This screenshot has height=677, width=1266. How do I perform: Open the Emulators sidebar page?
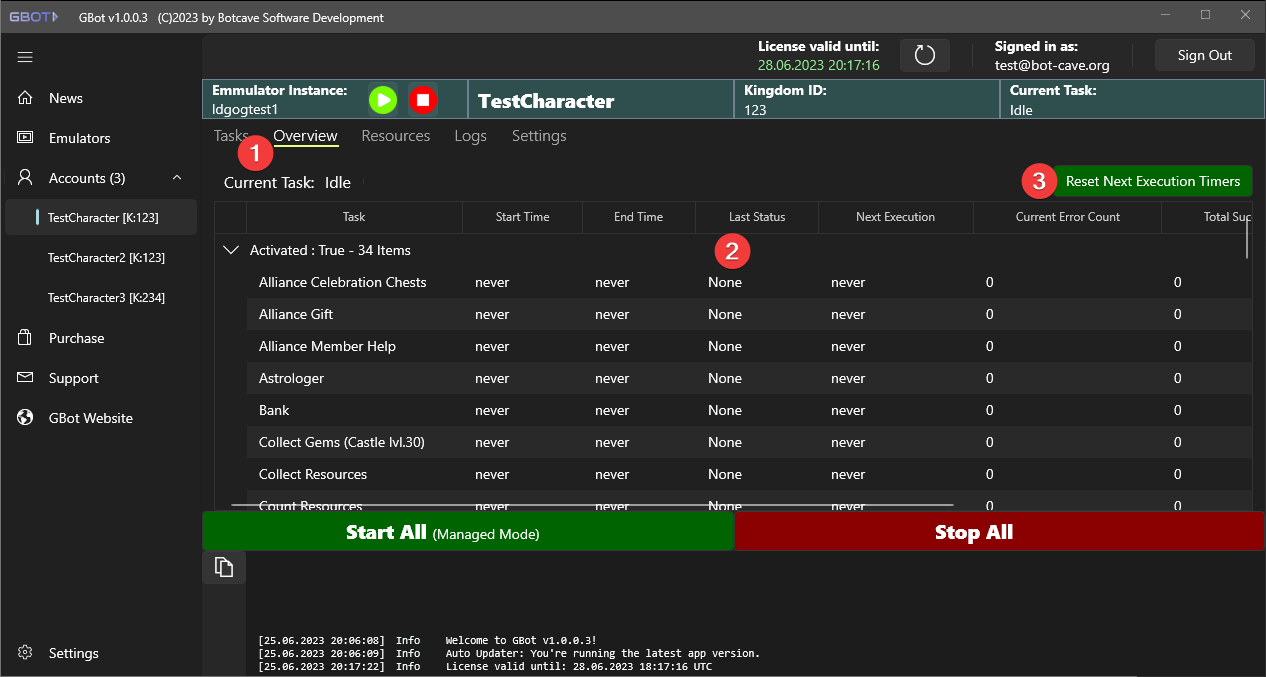pyautogui.click(x=79, y=138)
